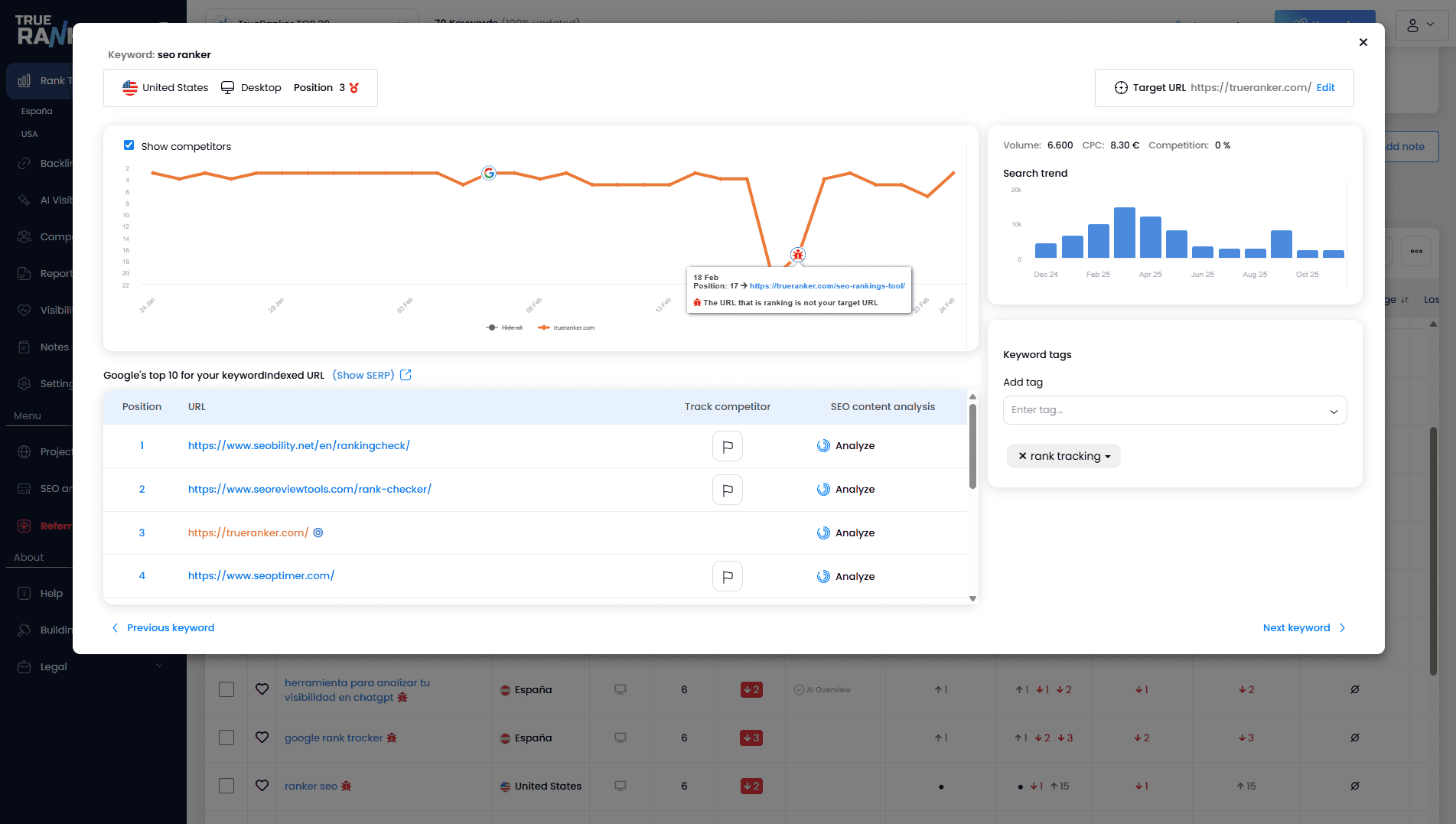Click the Help icon in sidebar
Viewport: 1456px width, 824px height.
click(x=24, y=594)
